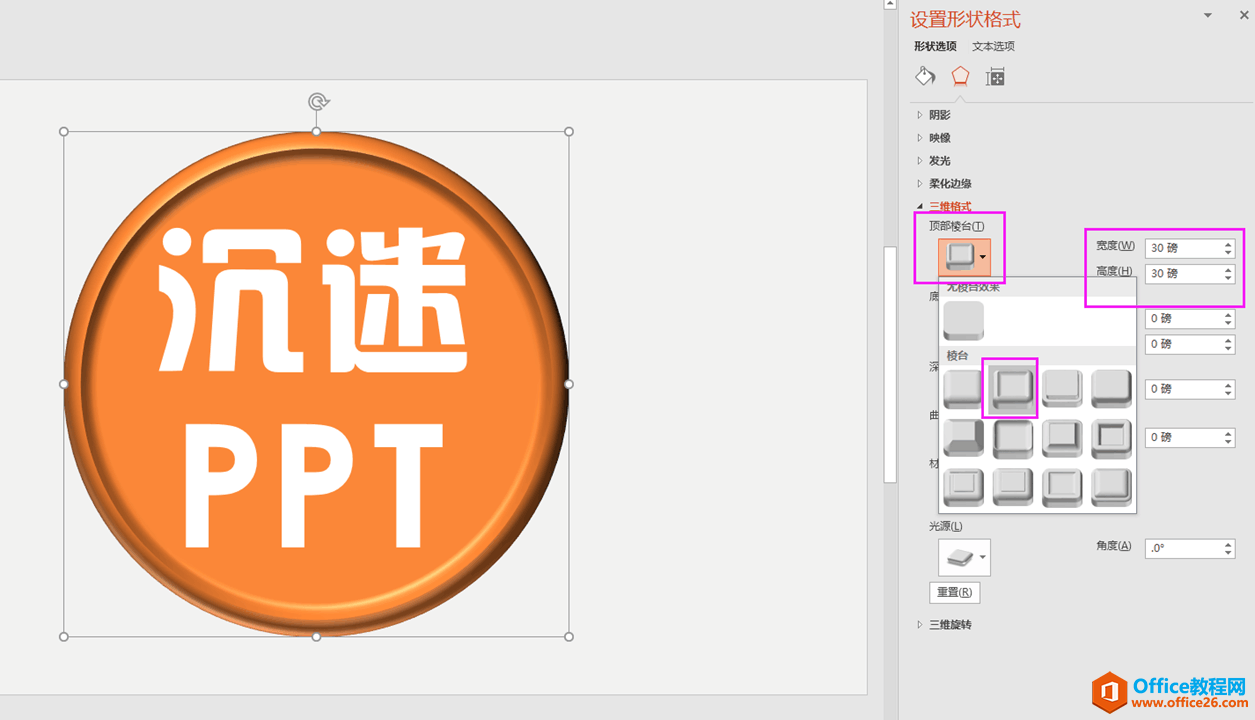Switch to the 形状选项 tab

click(x=935, y=46)
